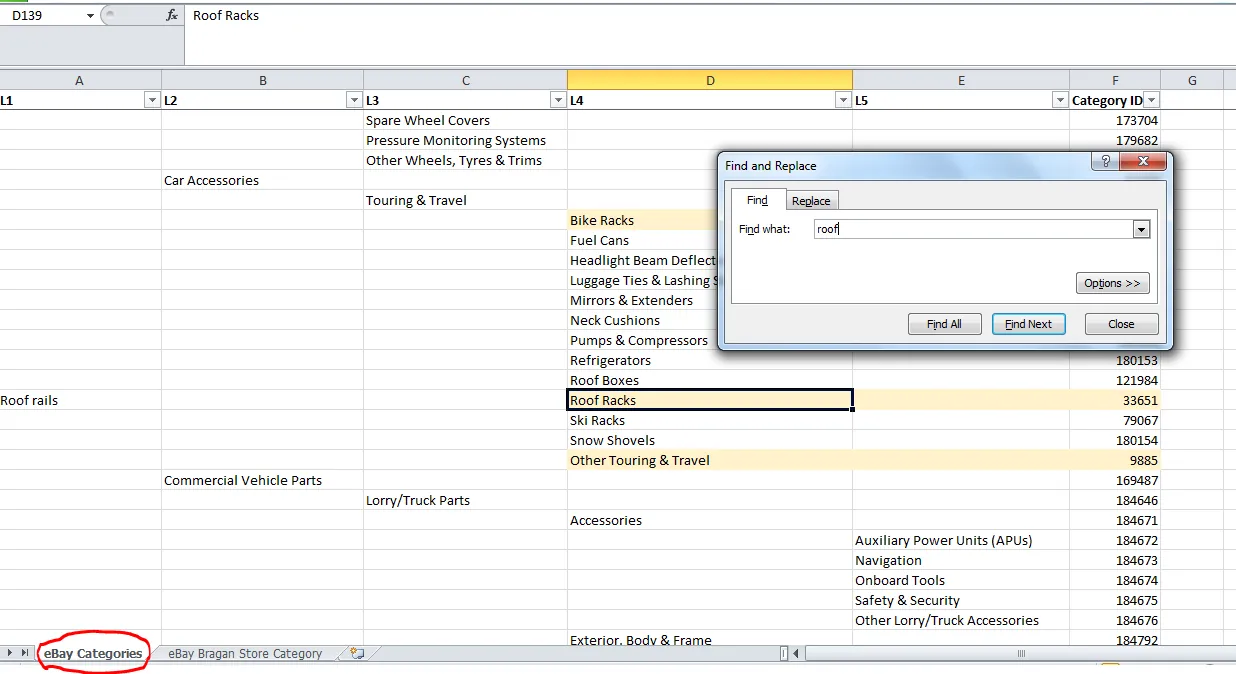The image size is (1236, 674).
Task: Select the Car Accessories cell
Action: [x=263, y=180]
